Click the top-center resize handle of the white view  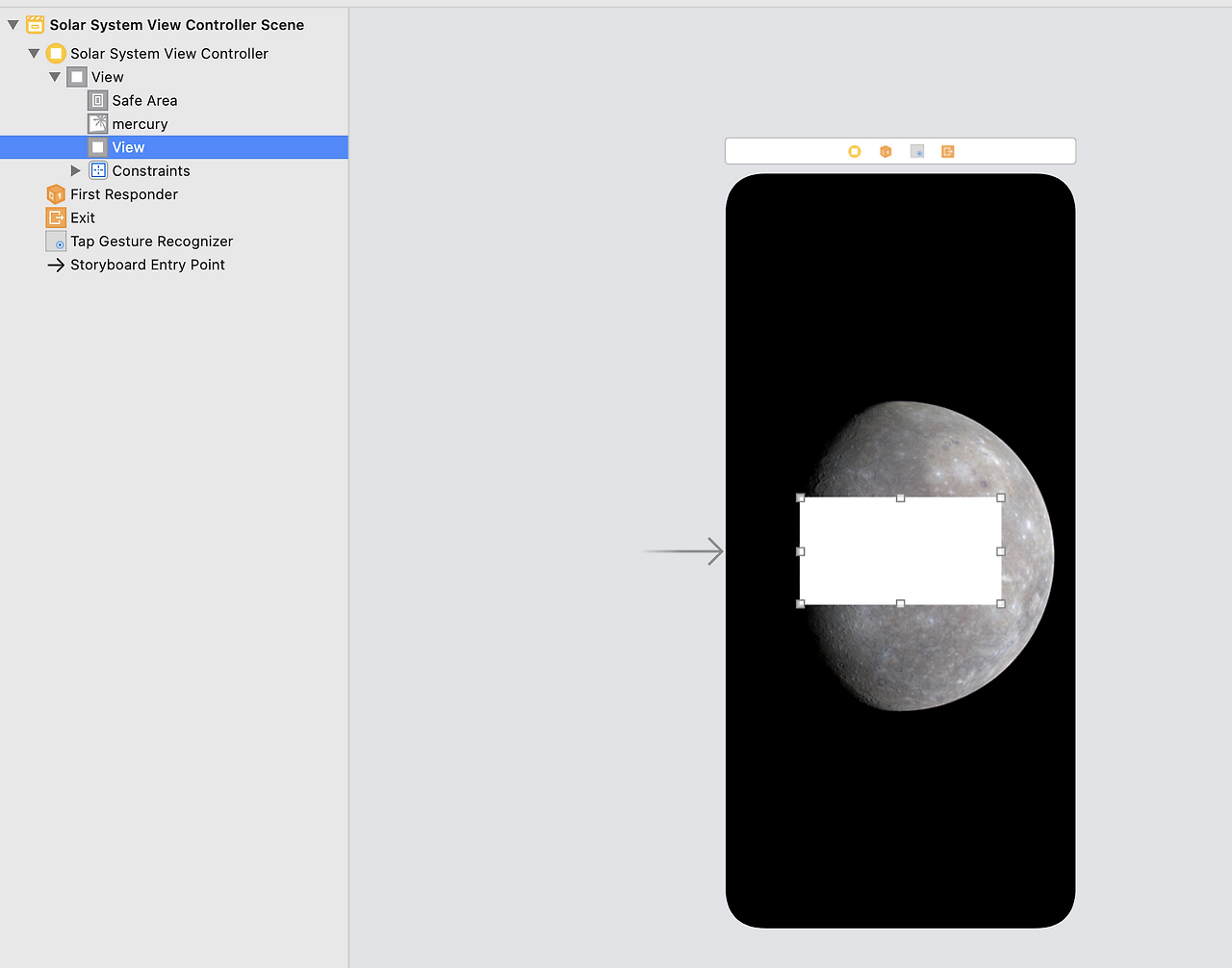(x=901, y=497)
